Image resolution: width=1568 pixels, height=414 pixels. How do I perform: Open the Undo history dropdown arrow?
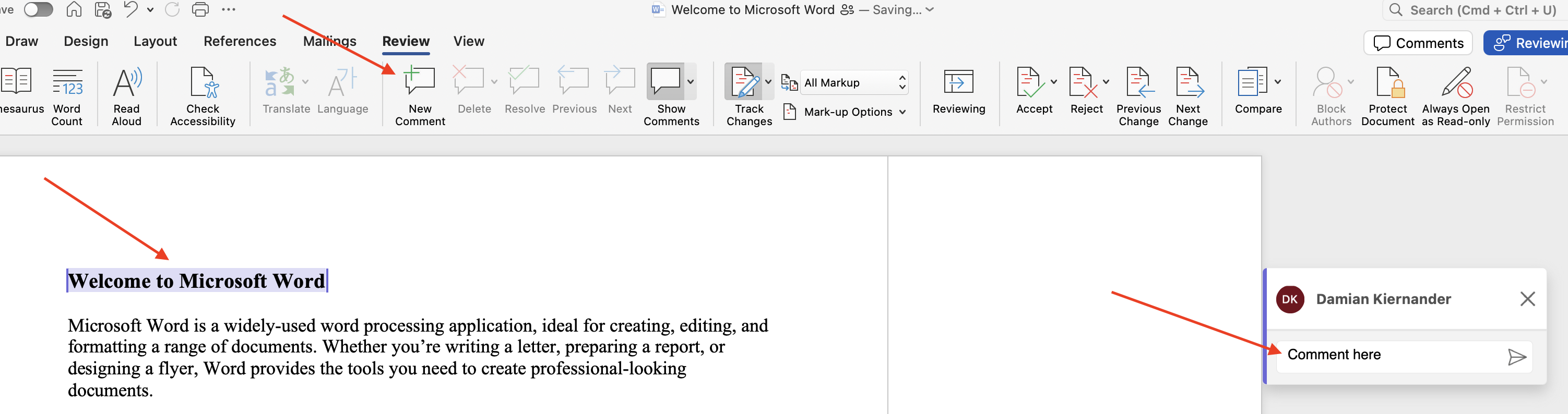pyautogui.click(x=150, y=10)
